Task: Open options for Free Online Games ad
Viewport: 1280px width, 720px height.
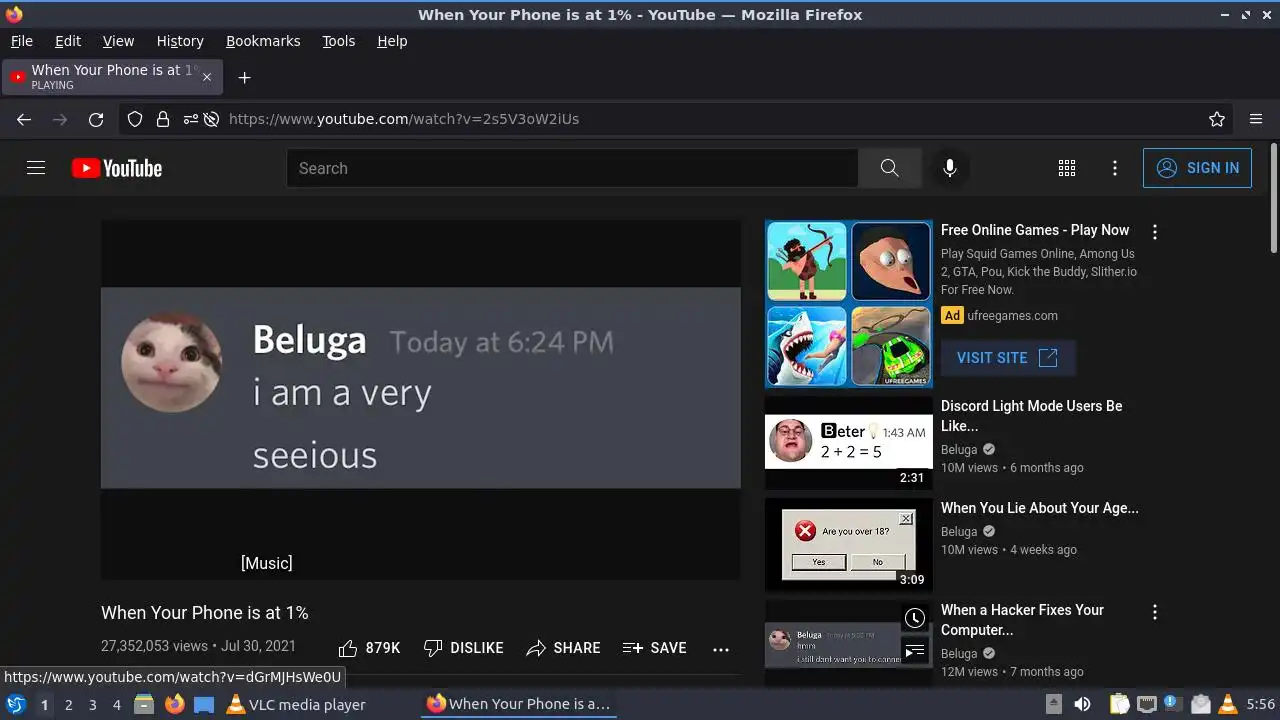Action: (x=1155, y=232)
